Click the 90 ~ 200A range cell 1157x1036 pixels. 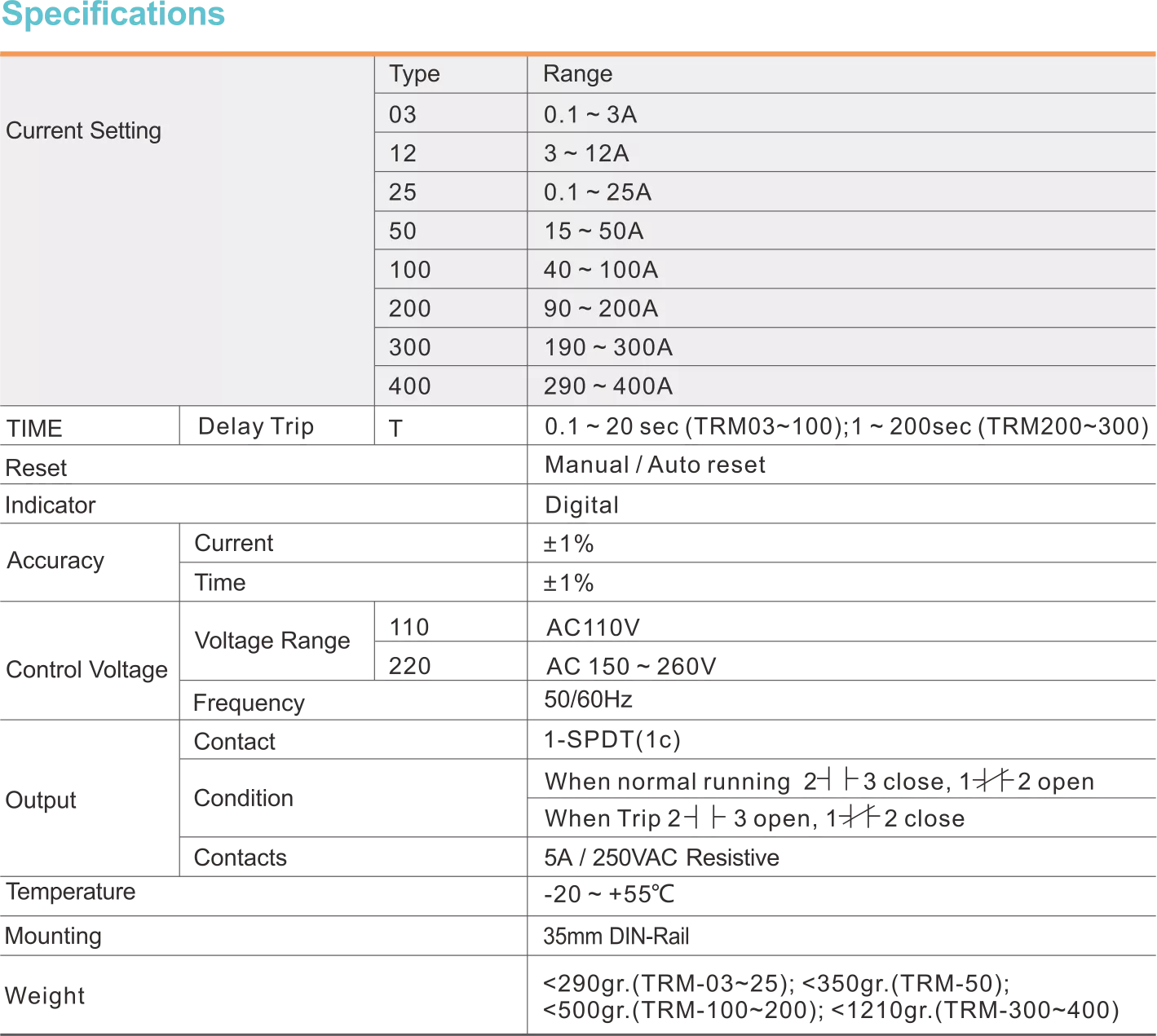[601, 308]
